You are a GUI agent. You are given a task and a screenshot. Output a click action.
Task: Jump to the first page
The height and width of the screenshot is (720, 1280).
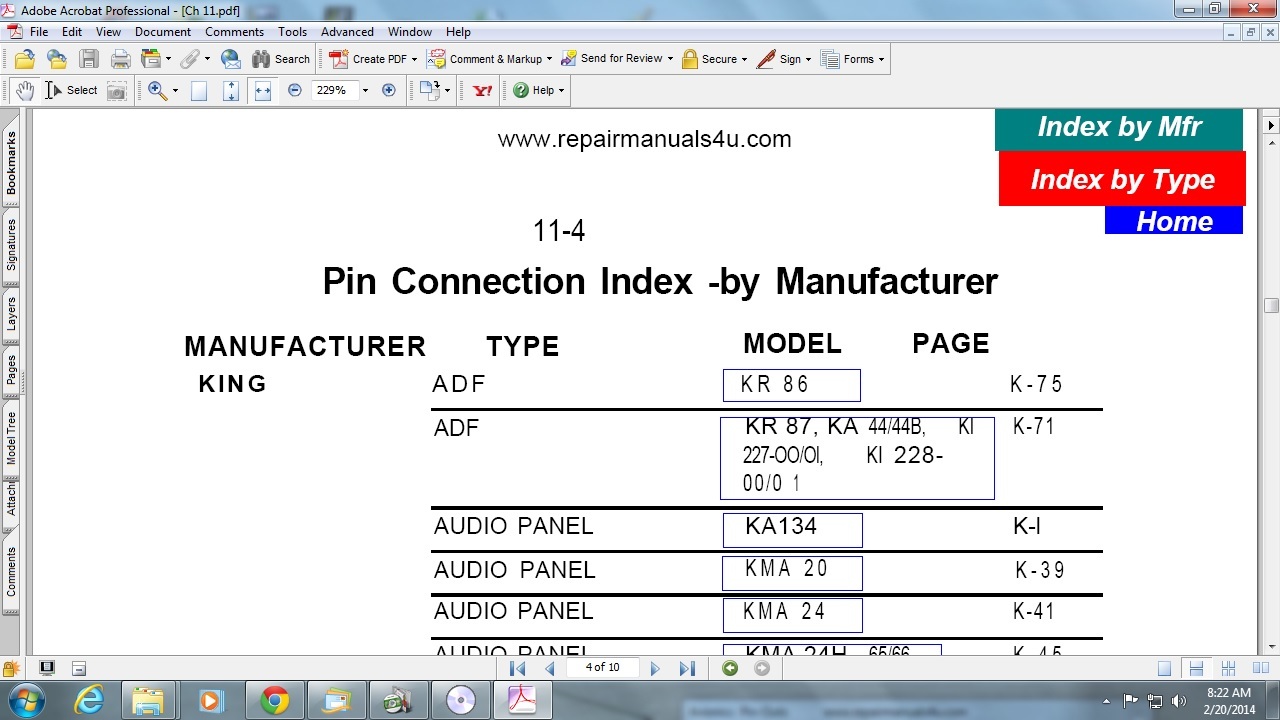click(517, 668)
